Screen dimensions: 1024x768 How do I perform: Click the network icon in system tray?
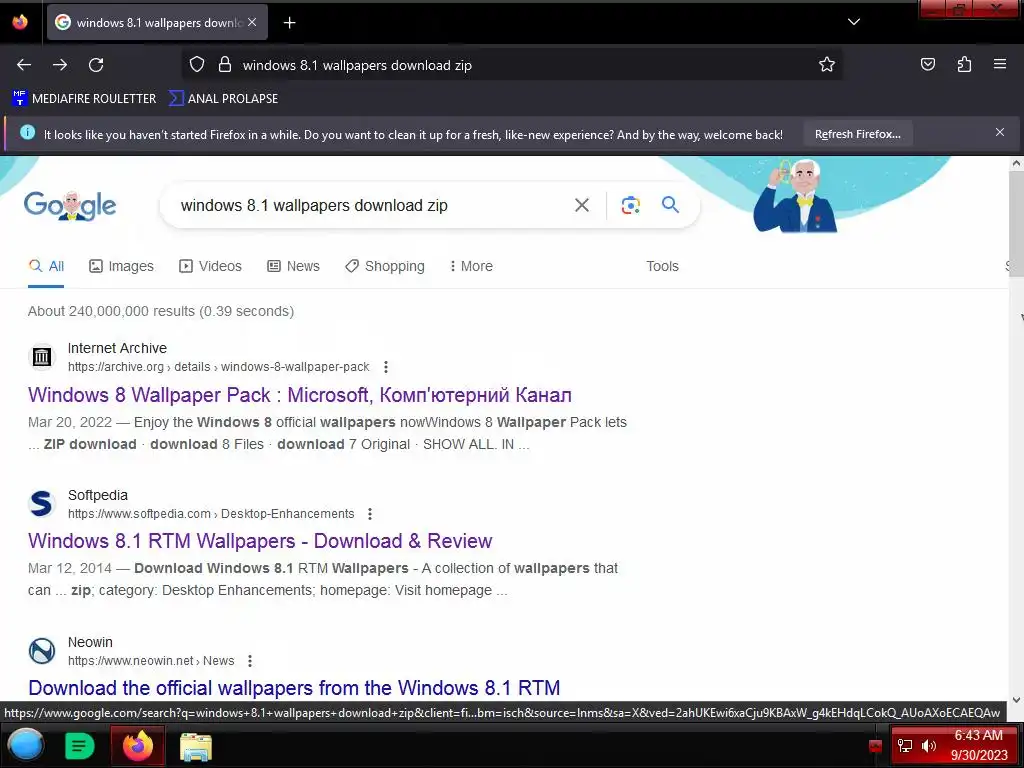(904, 746)
